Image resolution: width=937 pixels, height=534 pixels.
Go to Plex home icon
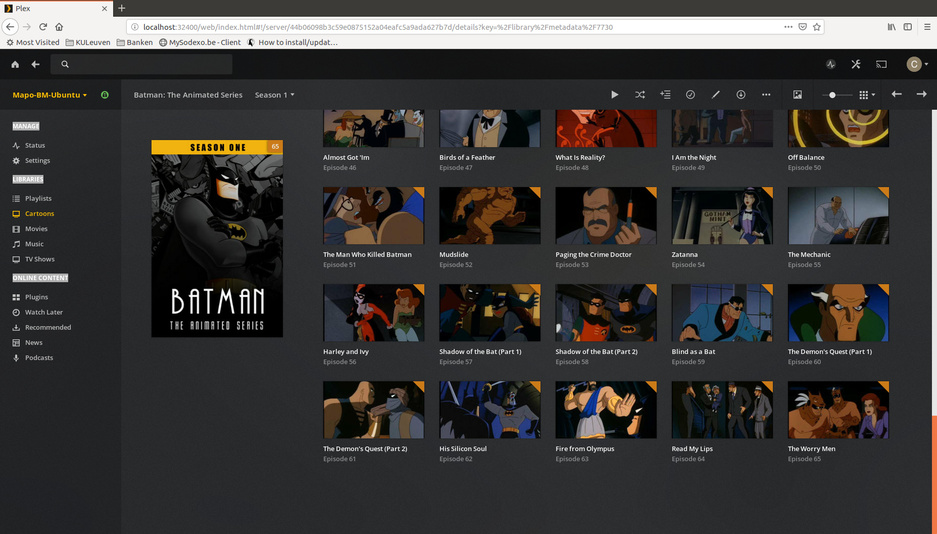(15, 65)
